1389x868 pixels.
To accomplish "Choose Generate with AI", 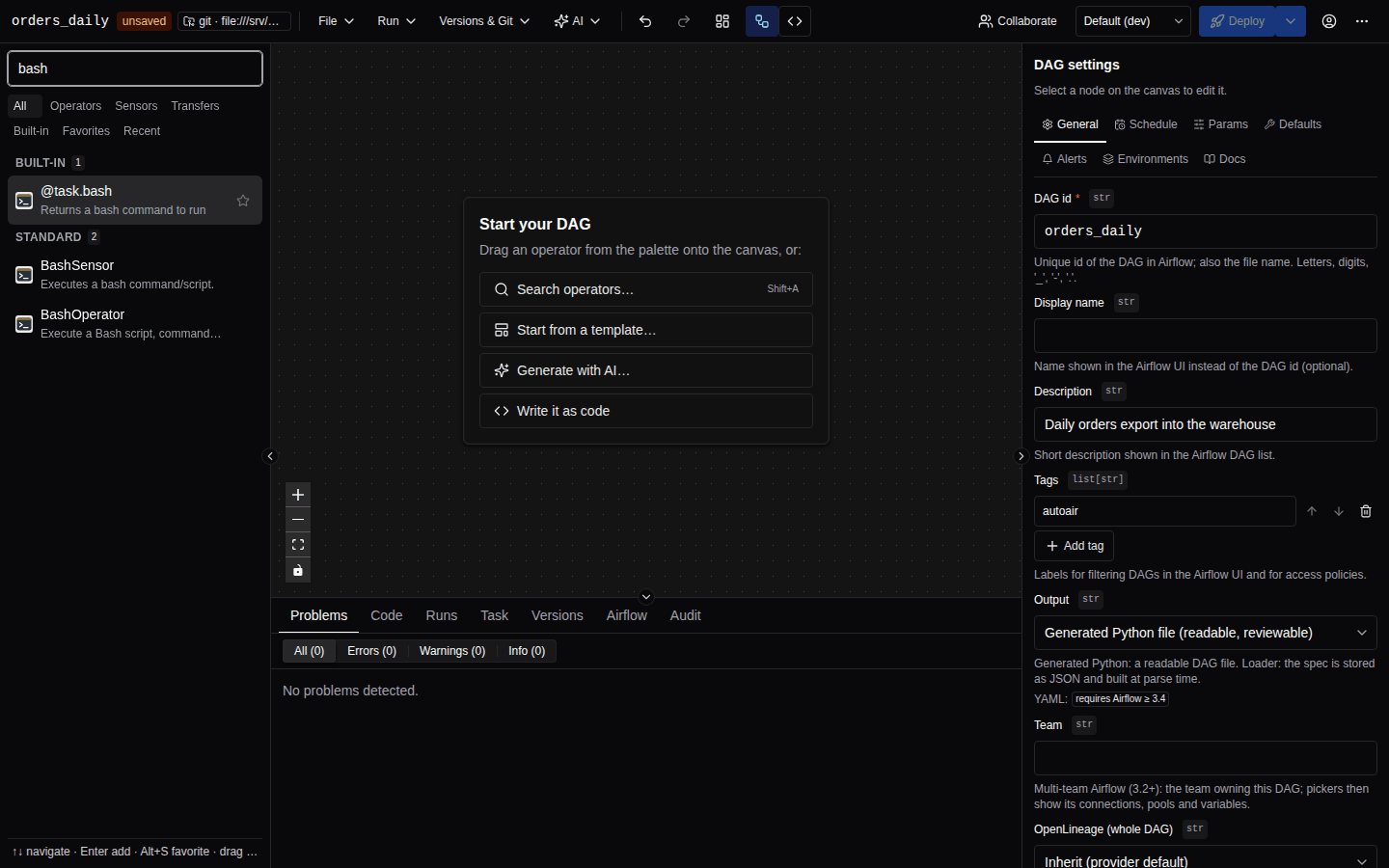I will tap(646, 370).
